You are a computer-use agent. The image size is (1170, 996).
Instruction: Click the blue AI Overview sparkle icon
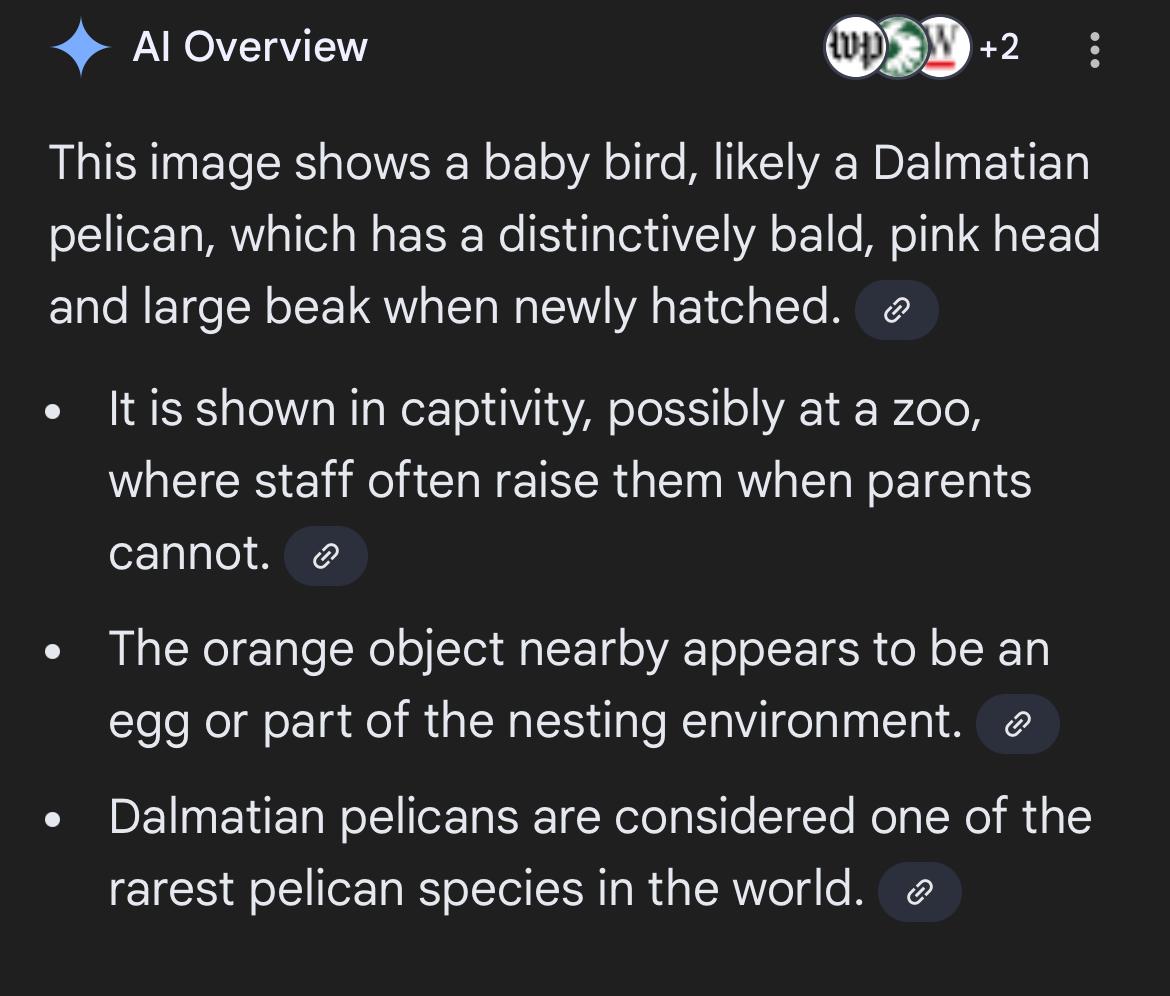pos(81,49)
